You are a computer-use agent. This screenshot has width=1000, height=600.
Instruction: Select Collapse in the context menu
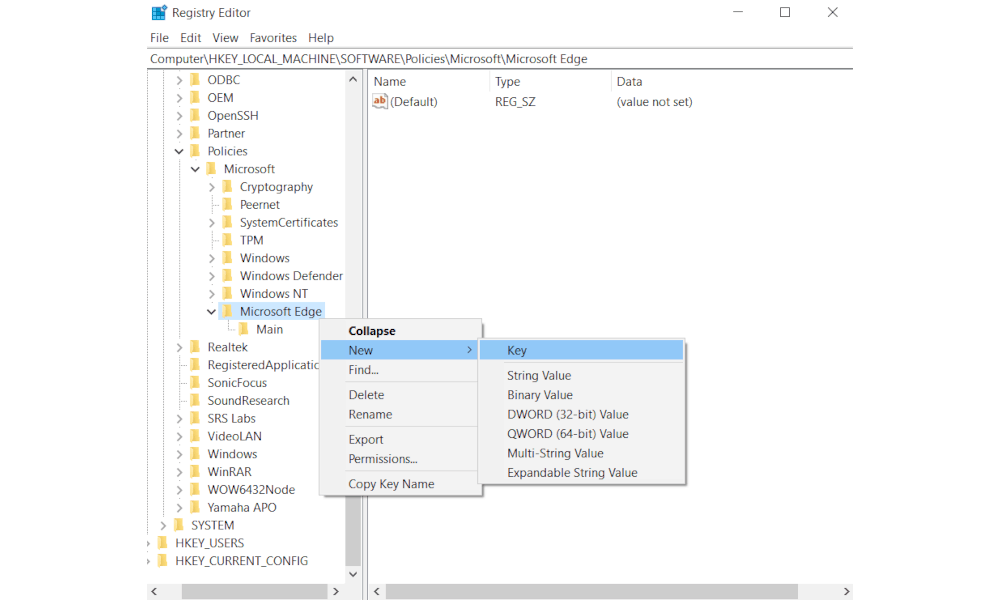400,331
